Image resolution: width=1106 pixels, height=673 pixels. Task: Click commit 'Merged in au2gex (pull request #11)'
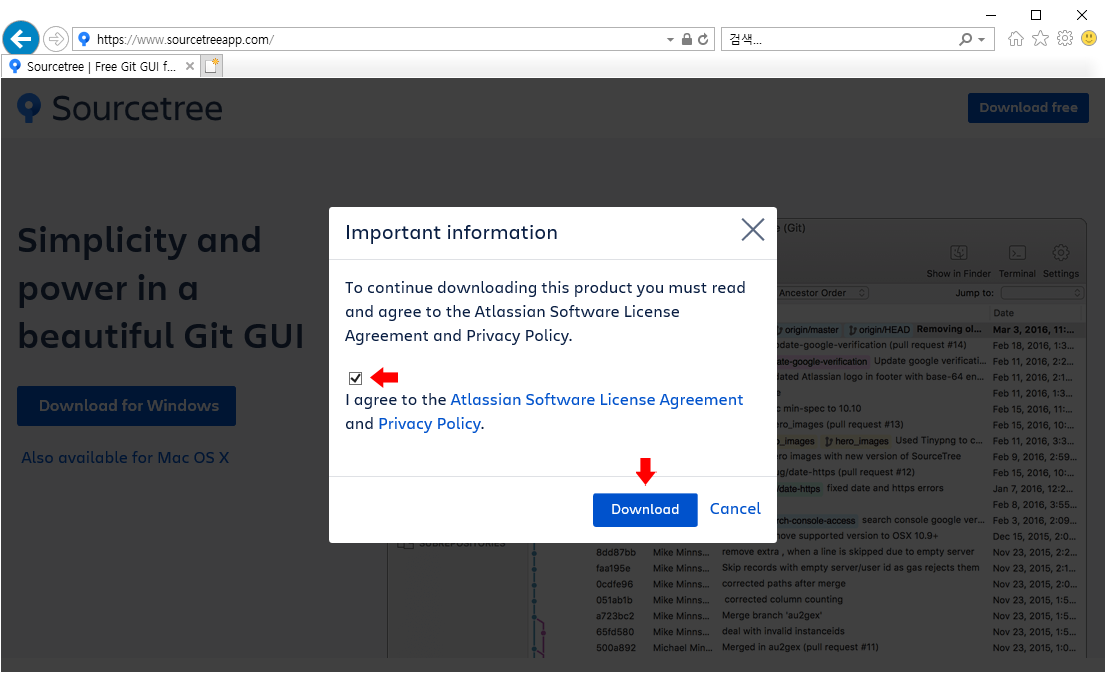pyautogui.click(x=800, y=647)
